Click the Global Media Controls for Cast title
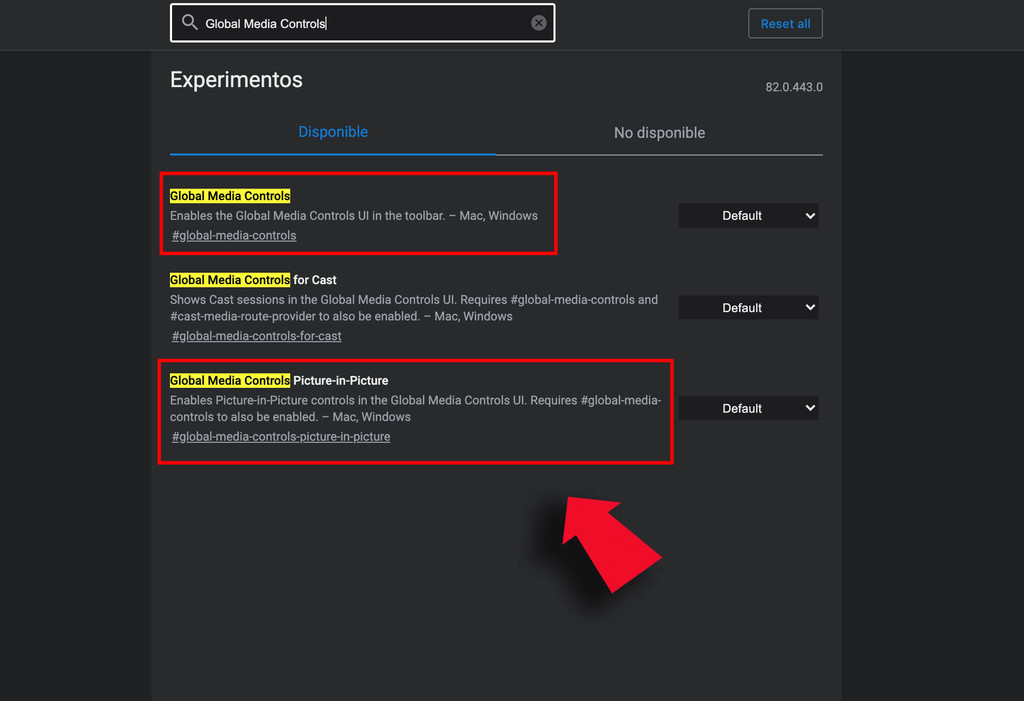 tap(253, 280)
